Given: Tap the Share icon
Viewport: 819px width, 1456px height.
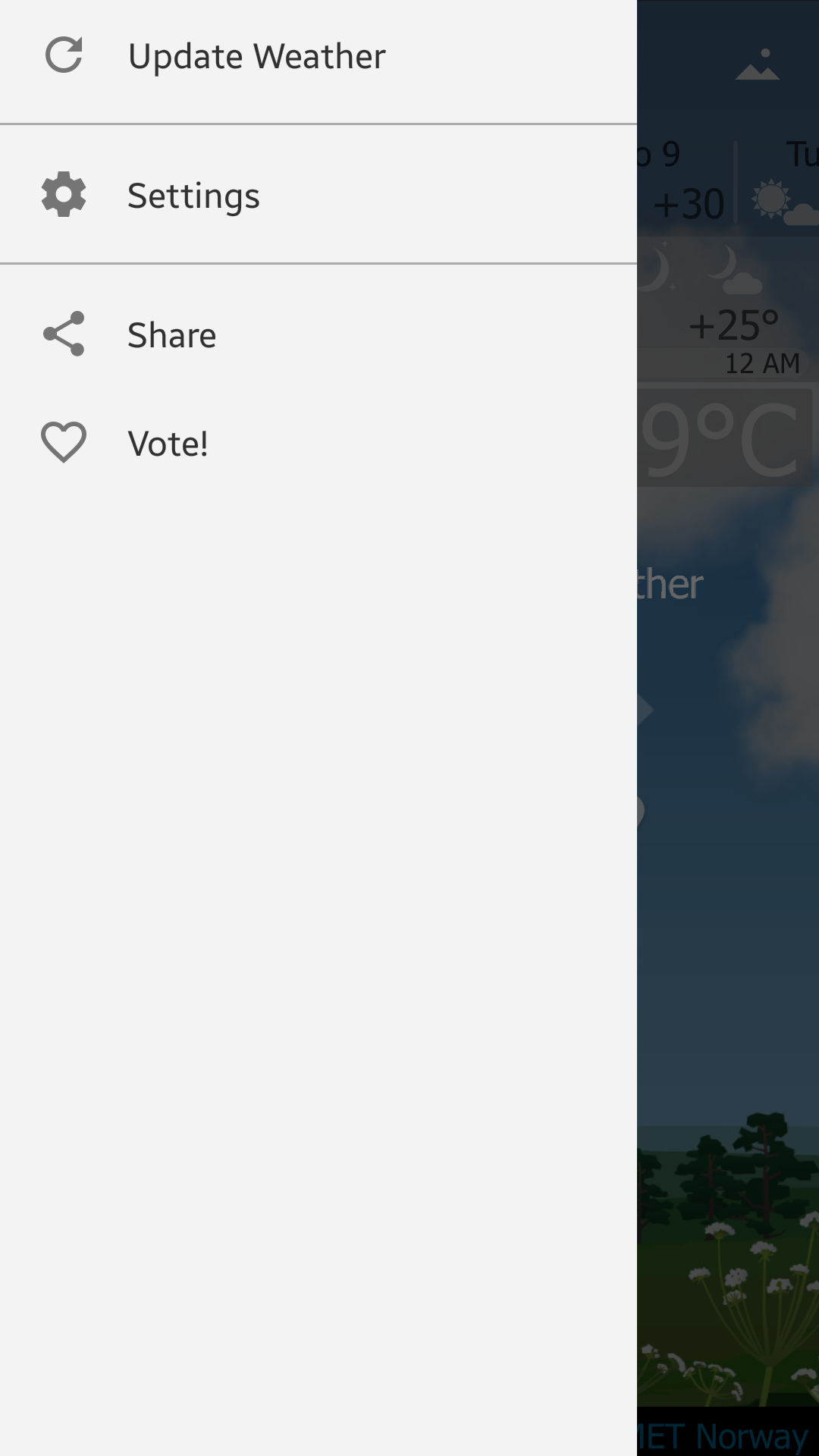Looking at the screenshot, I should tap(64, 334).
